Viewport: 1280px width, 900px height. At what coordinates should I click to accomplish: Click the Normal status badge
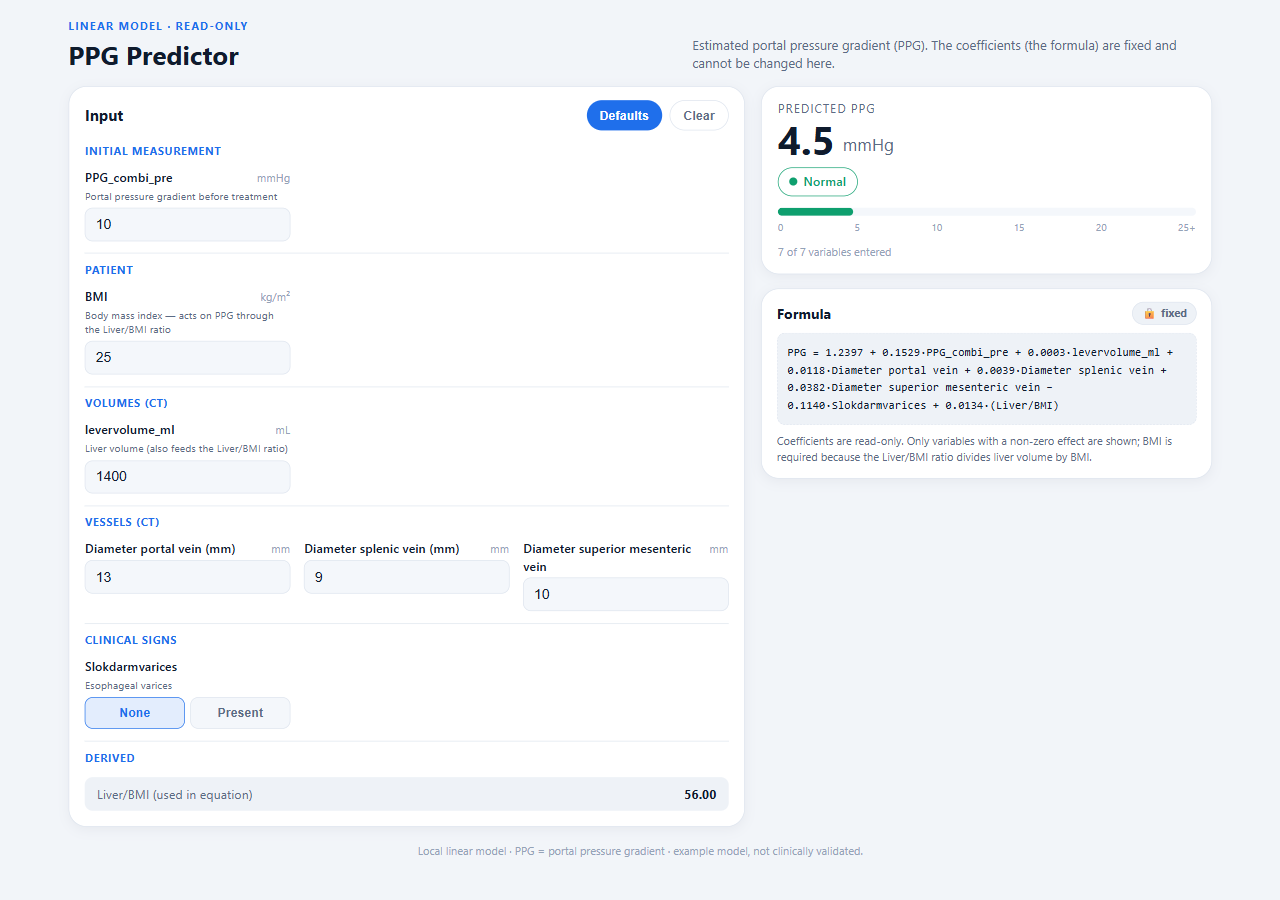click(818, 182)
